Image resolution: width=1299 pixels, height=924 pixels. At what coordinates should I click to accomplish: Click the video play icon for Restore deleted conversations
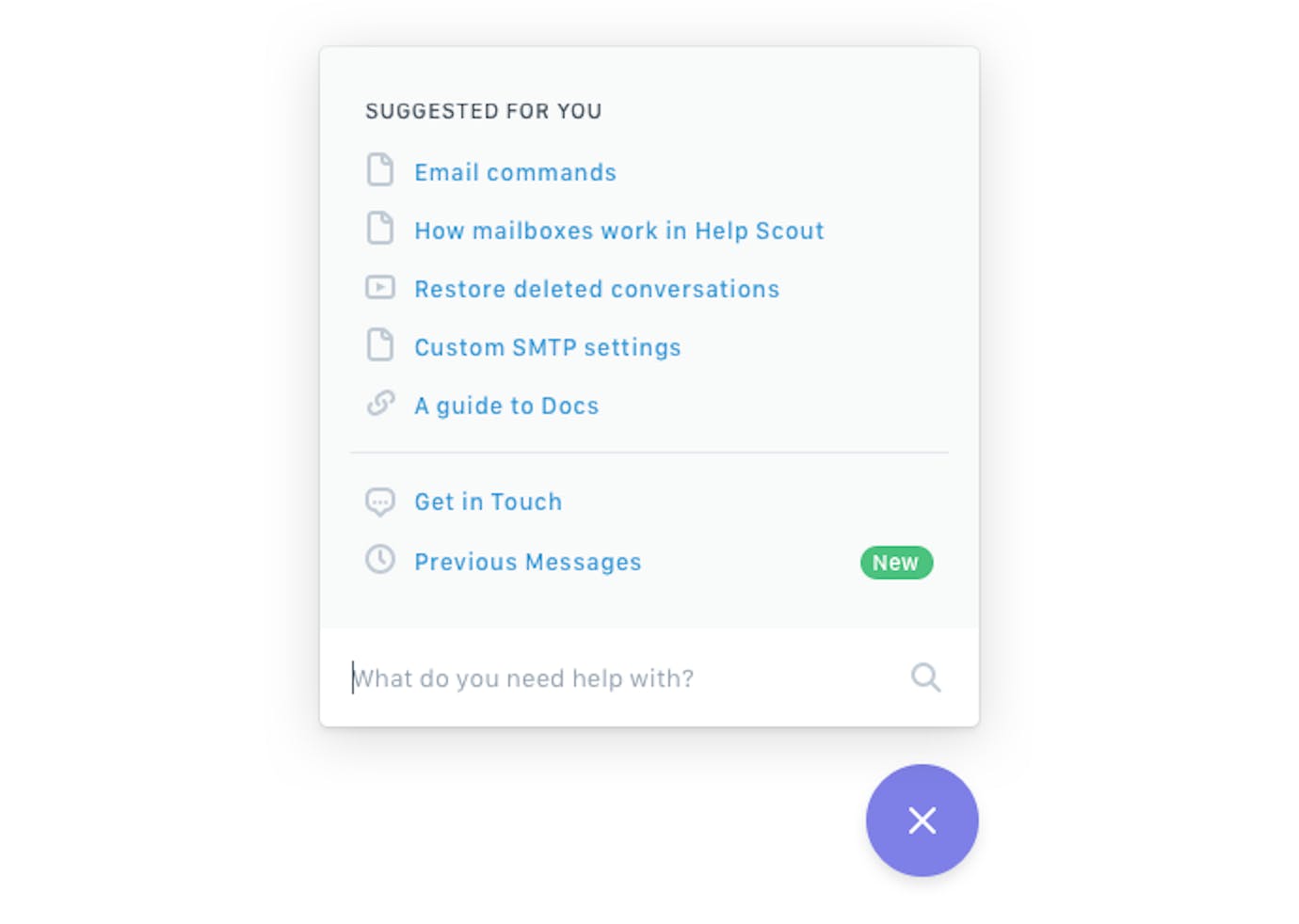(x=380, y=287)
